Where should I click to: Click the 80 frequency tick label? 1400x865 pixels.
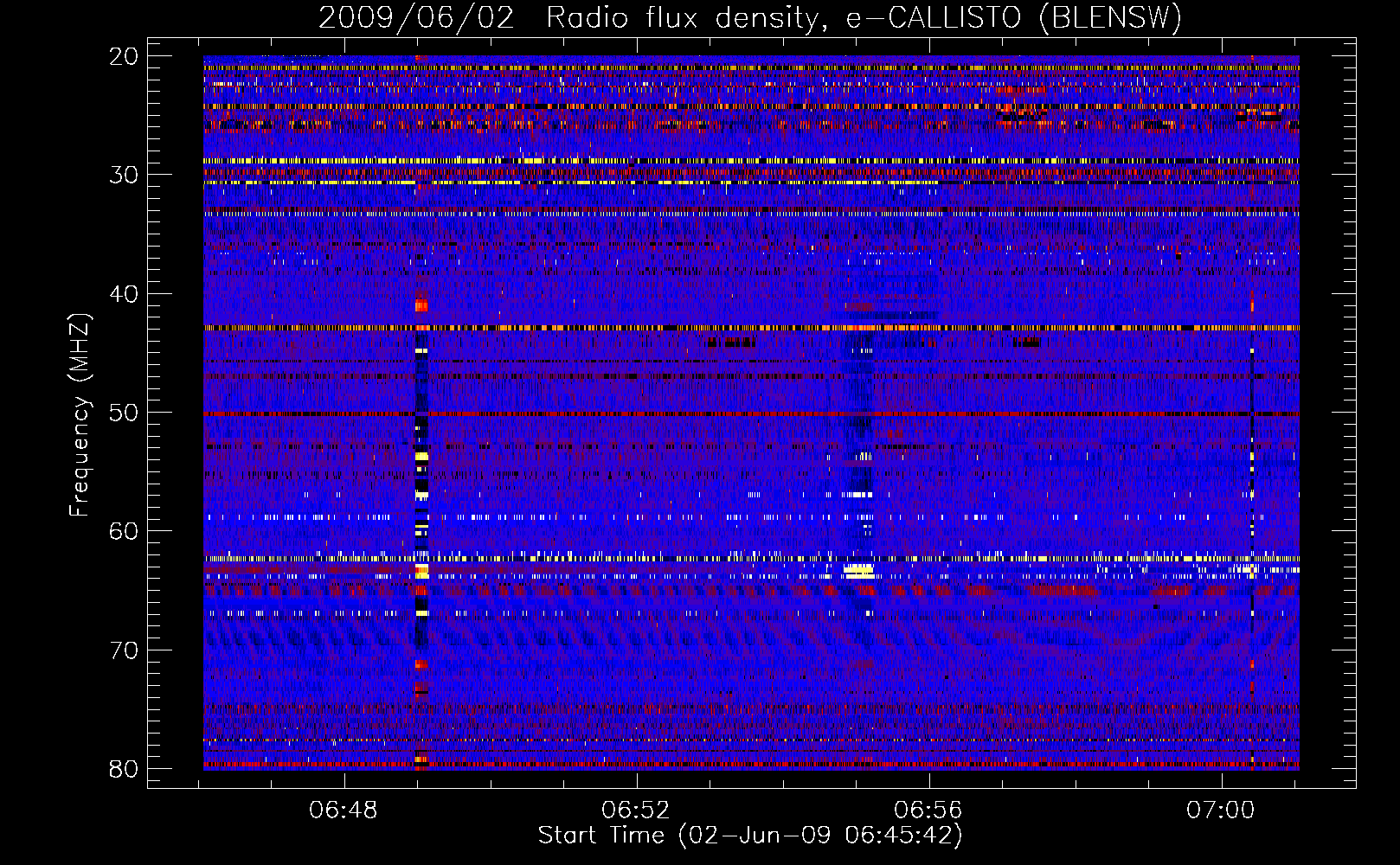(x=125, y=769)
